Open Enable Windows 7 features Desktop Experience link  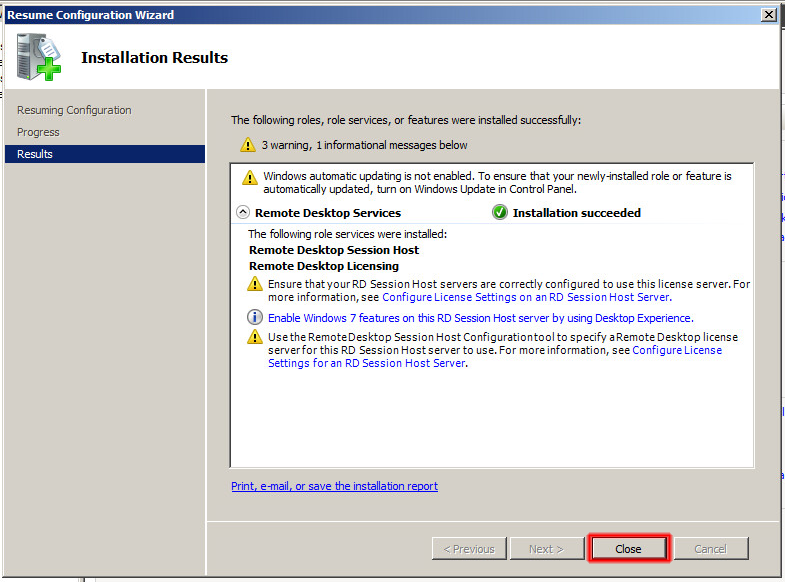click(x=480, y=318)
